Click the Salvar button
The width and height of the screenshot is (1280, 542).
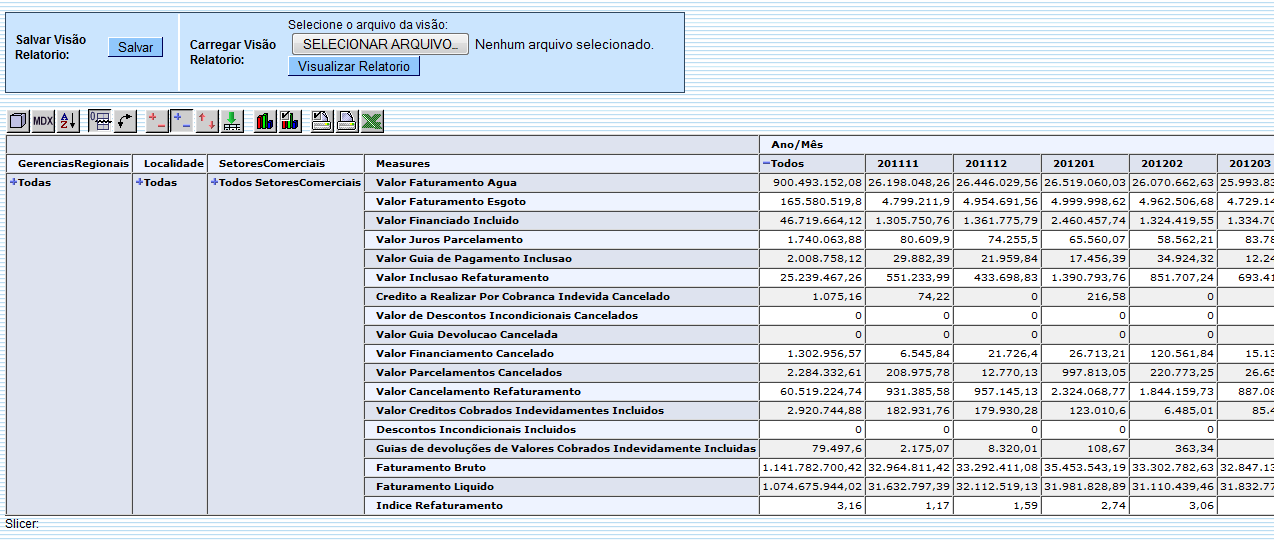(135, 47)
